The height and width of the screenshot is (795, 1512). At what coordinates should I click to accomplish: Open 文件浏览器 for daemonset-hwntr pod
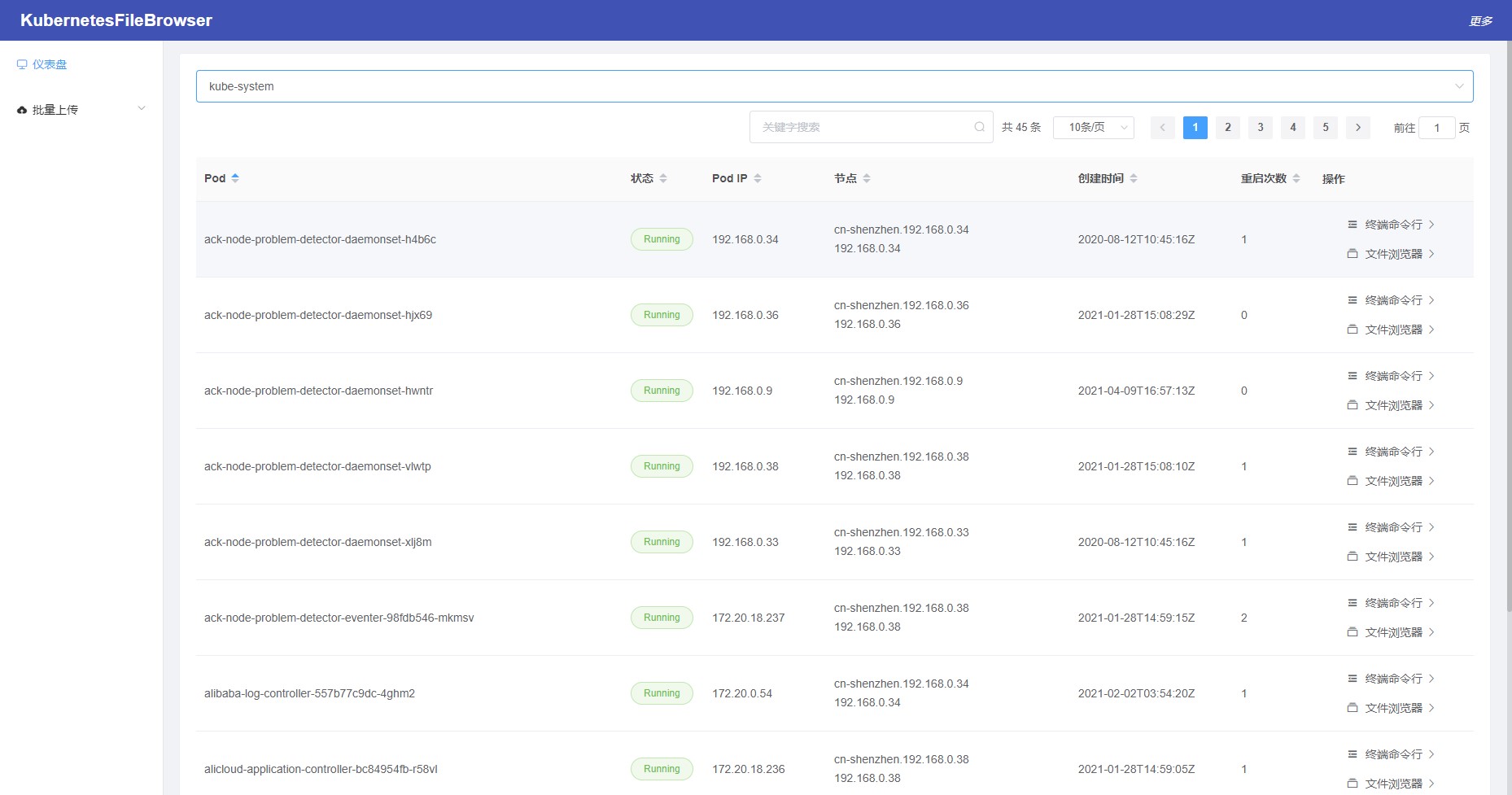tap(1392, 405)
